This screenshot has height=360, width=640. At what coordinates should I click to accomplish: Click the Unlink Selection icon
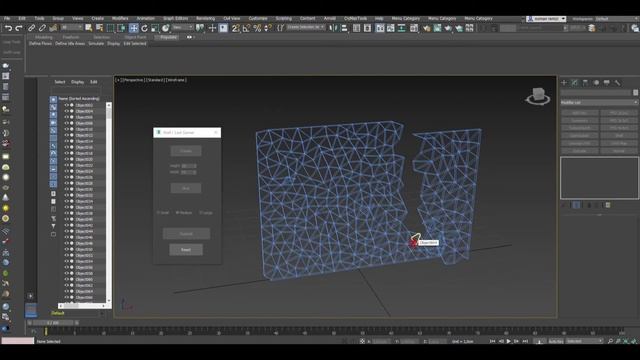42,28
